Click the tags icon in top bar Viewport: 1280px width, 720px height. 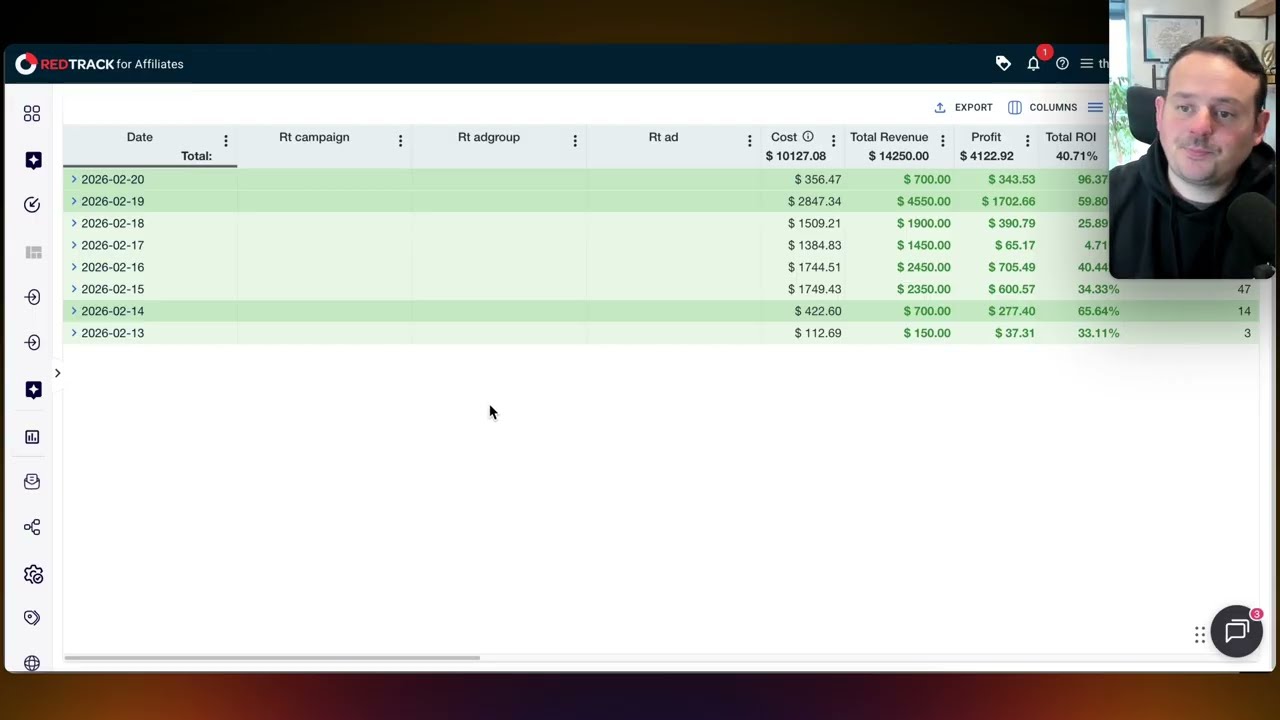1003,63
